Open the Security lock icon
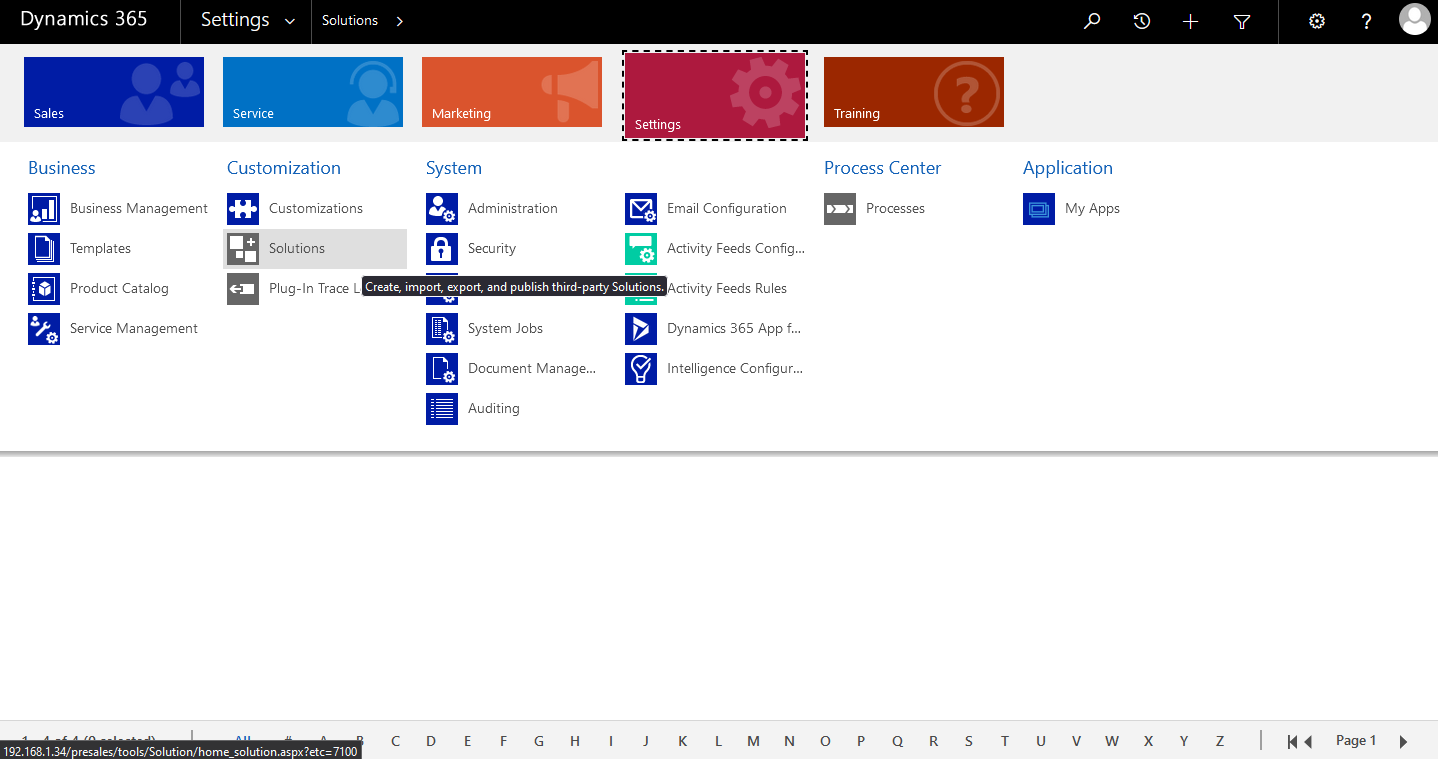Image resolution: width=1438 pixels, height=759 pixels. [442, 249]
